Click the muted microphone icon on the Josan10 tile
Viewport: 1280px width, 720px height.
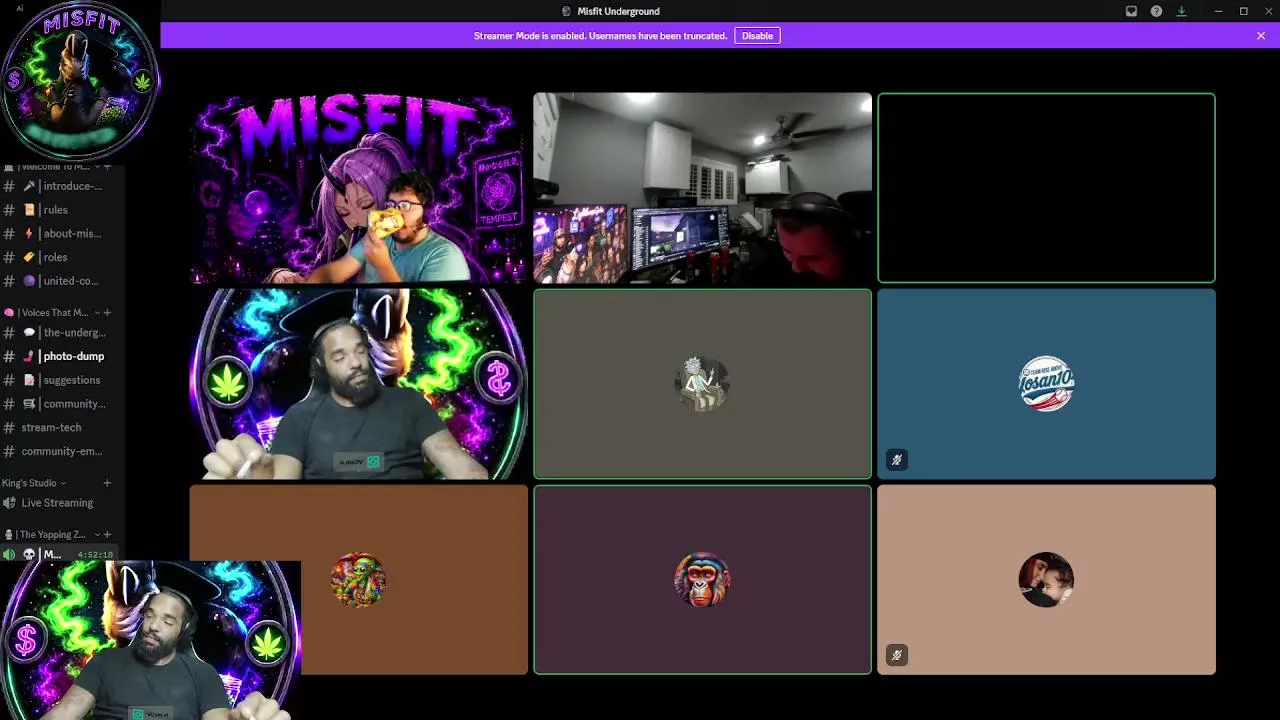(897, 460)
